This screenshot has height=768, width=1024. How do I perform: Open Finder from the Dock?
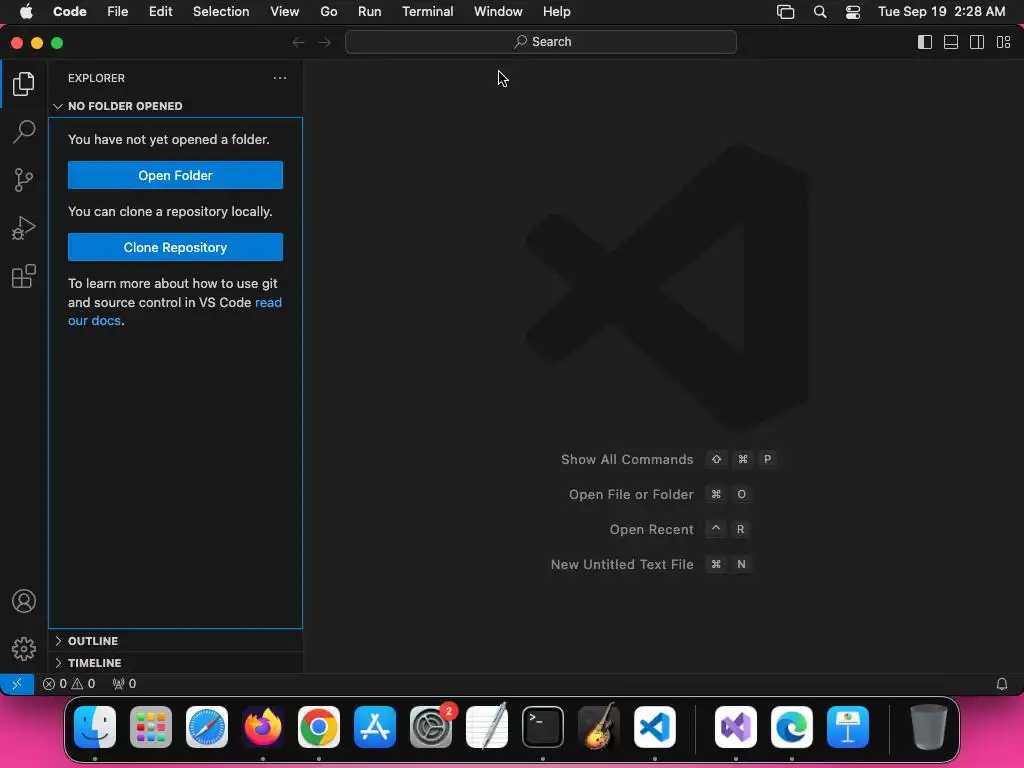coord(95,727)
